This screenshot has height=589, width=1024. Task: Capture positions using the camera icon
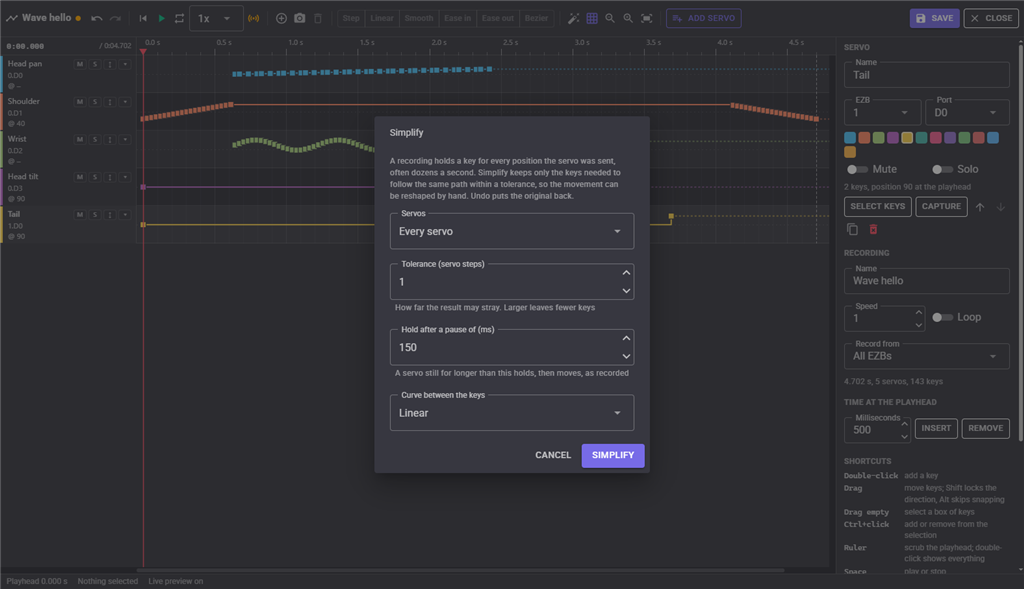[x=300, y=18]
